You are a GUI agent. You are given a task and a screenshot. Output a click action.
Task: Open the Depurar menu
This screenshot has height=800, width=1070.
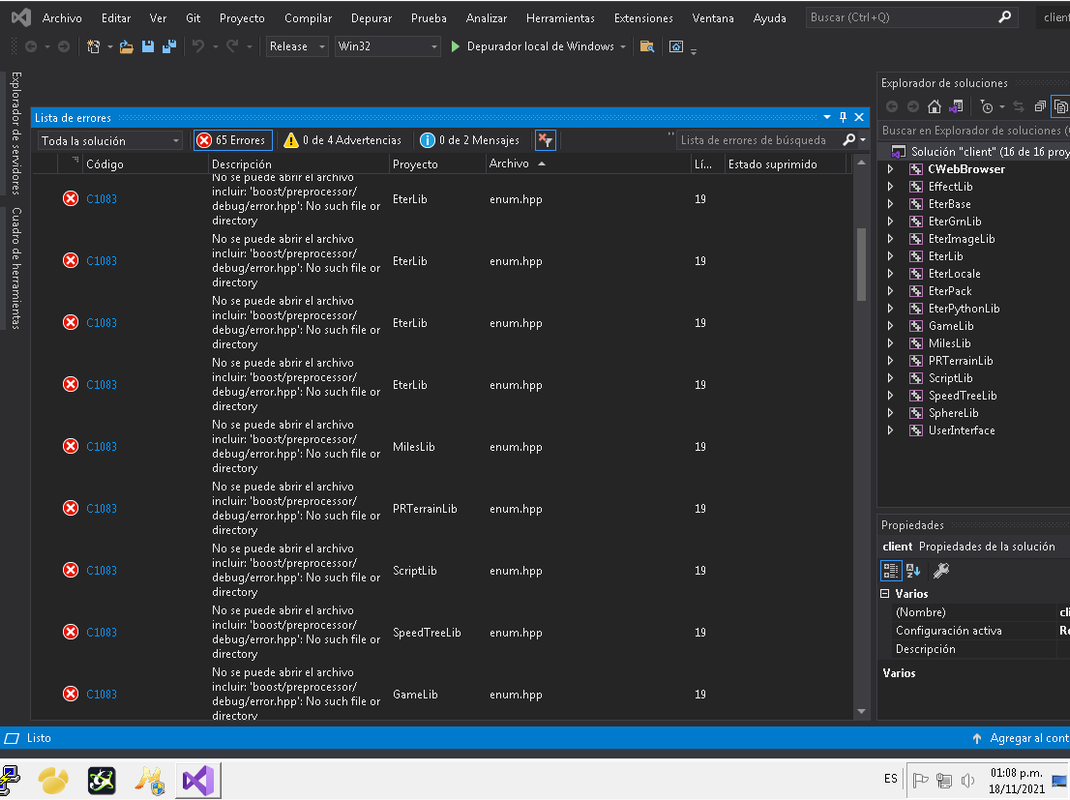[x=371, y=18]
